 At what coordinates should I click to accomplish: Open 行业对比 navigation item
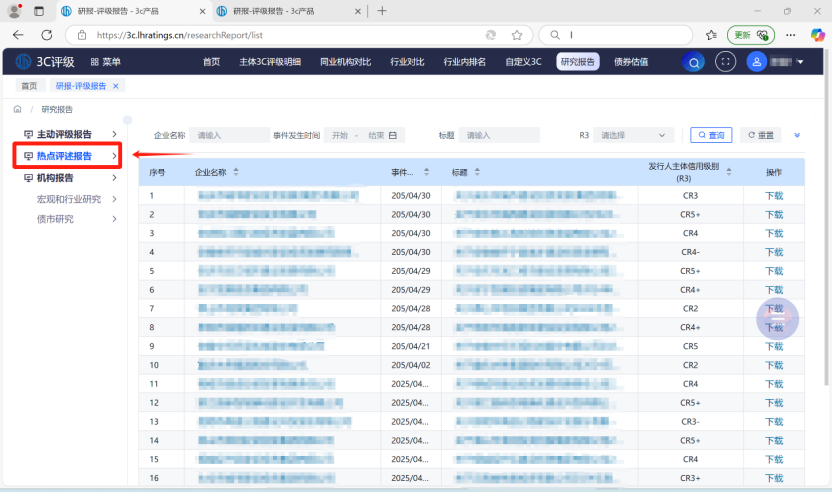[407, 62]
